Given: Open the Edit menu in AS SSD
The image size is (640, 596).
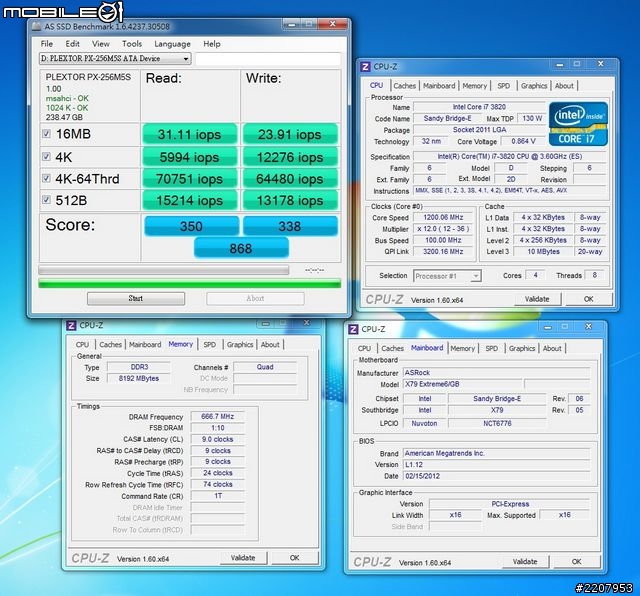Looking at the screenshot, I should 72,44.
